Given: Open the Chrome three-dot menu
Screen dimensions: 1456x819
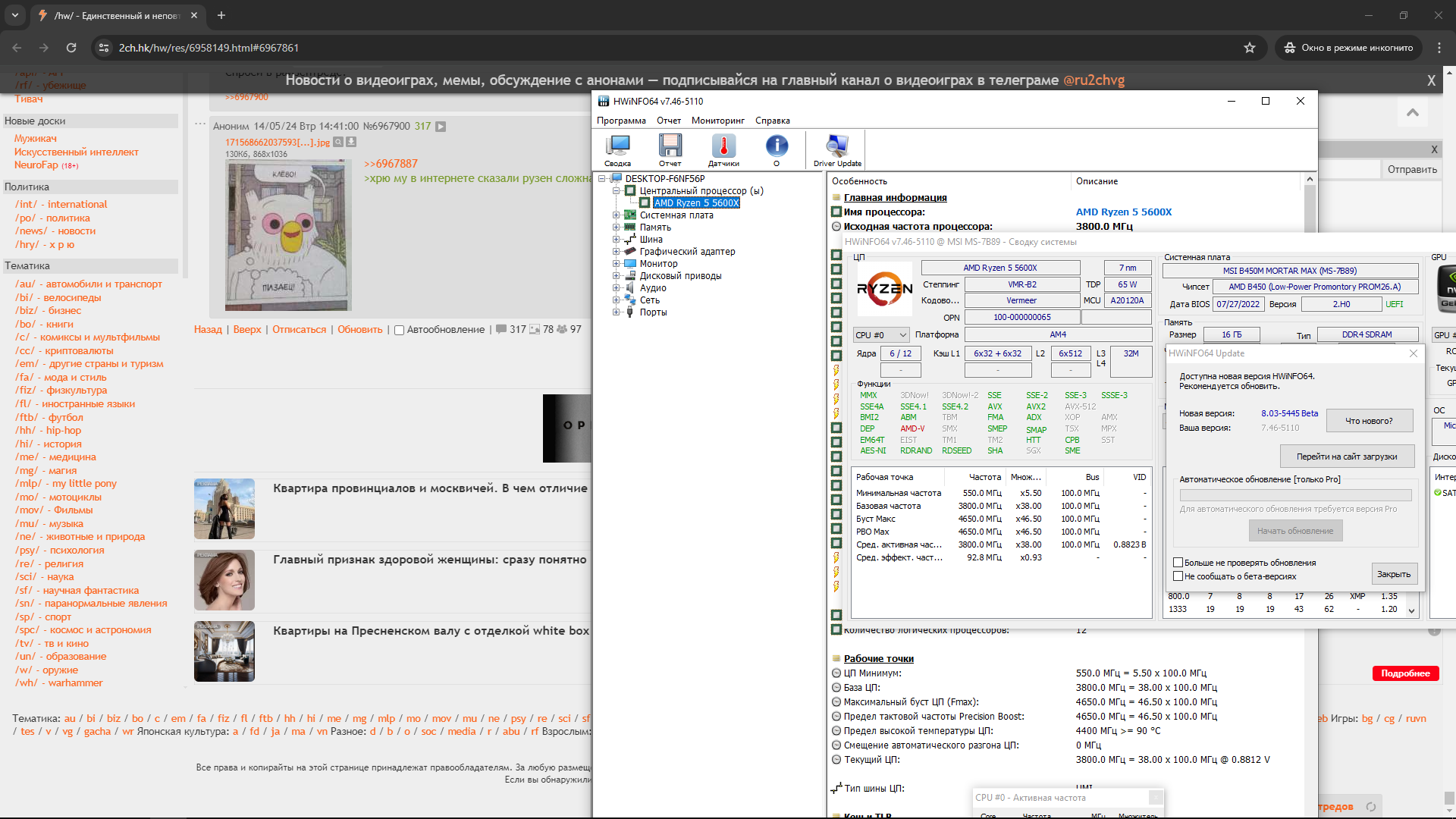Looking at the screenshot, I should click(1439, 48).
